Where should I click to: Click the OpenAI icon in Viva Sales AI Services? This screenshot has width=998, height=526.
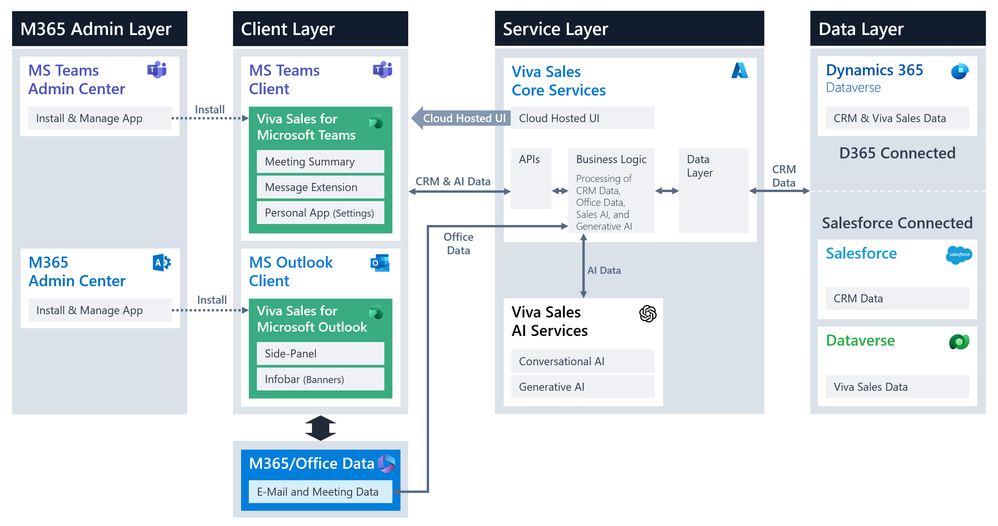coord(648,313)
